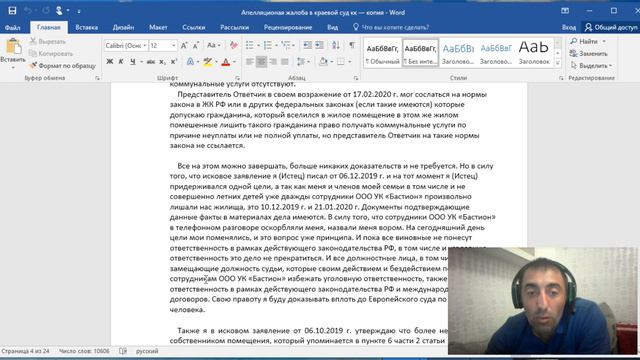The height and width of the screenshot is (360, 640).
Task: Switch to the Вставка tab
Action: coord(87,27)
